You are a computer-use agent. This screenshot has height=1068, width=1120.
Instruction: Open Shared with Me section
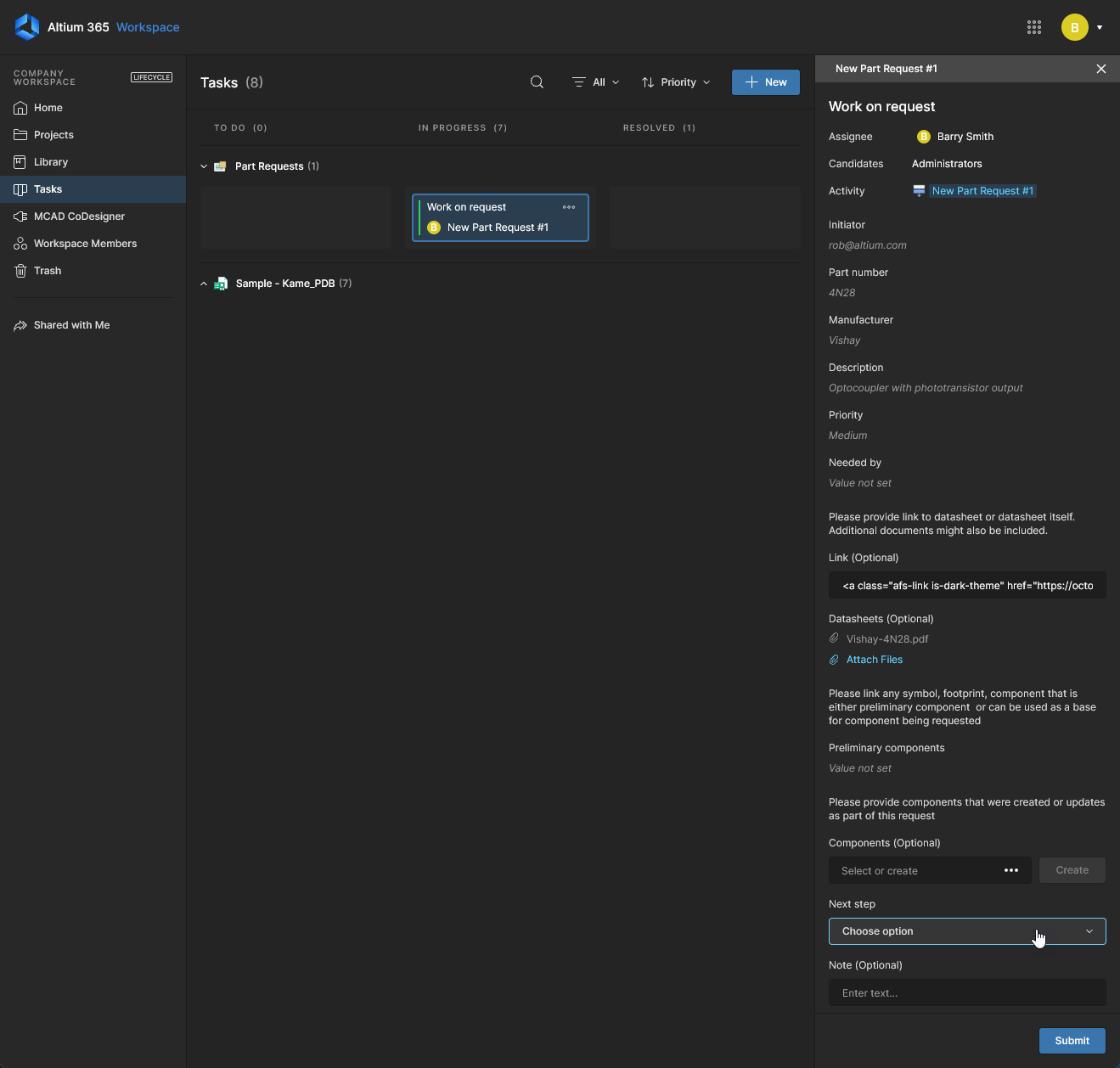(x=71, y=325)
